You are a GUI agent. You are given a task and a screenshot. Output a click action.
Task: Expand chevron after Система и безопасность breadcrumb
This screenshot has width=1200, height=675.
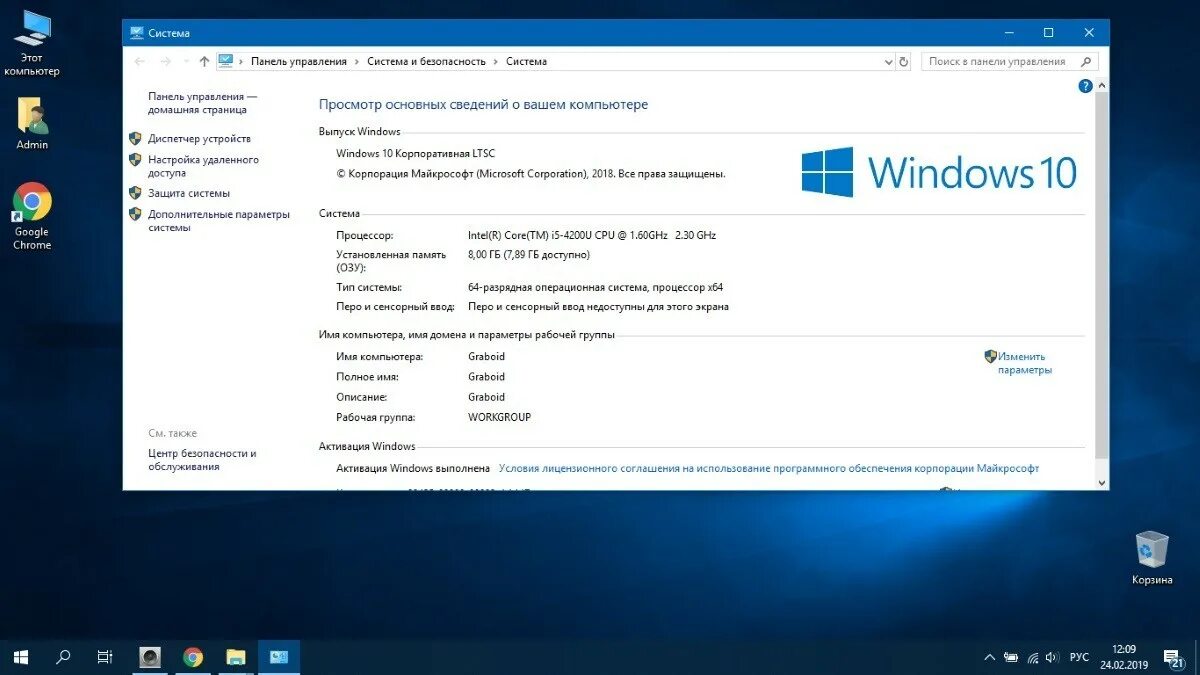tap(496, 61)
